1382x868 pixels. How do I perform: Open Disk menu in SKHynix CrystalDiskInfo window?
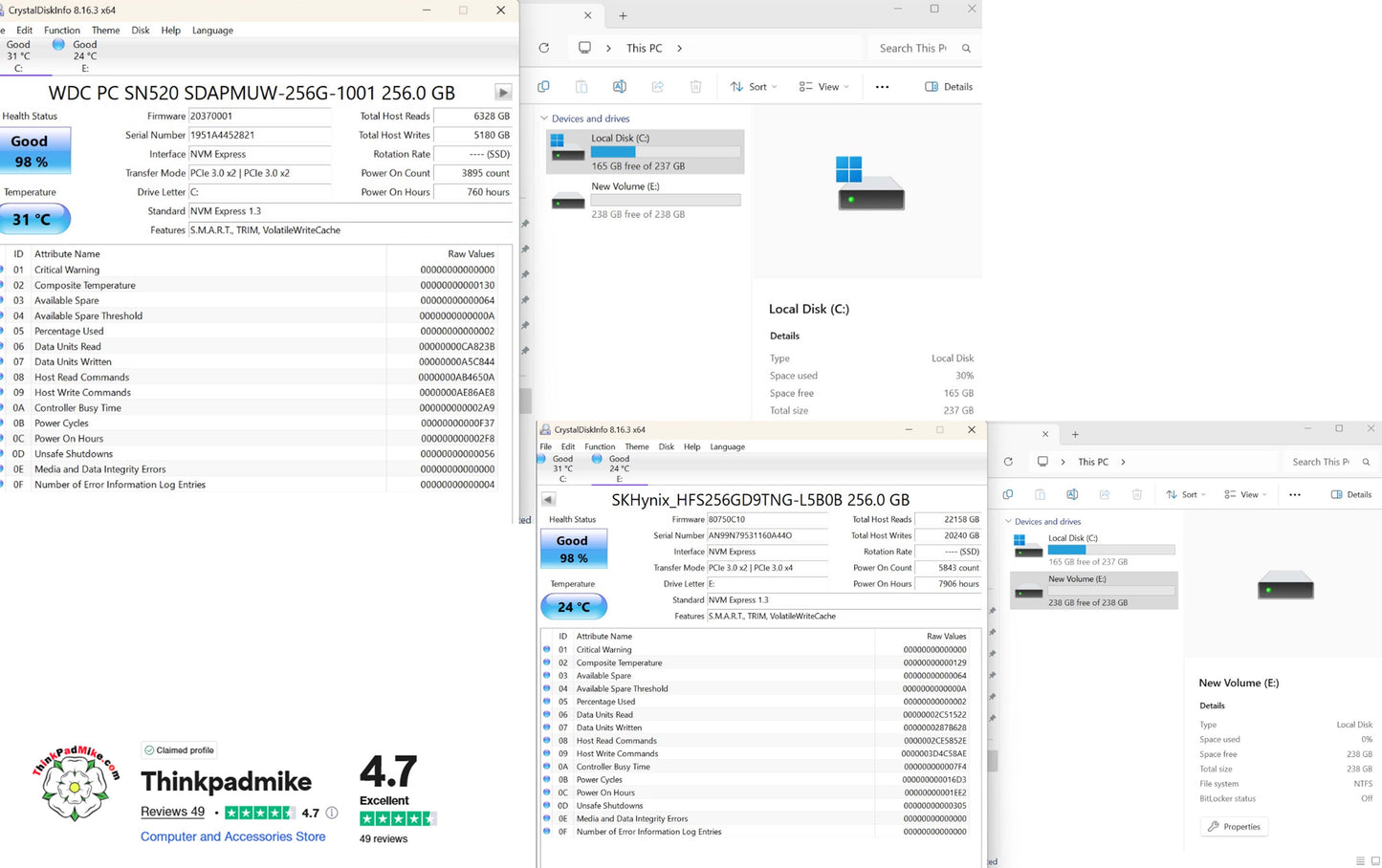[667, 446]
